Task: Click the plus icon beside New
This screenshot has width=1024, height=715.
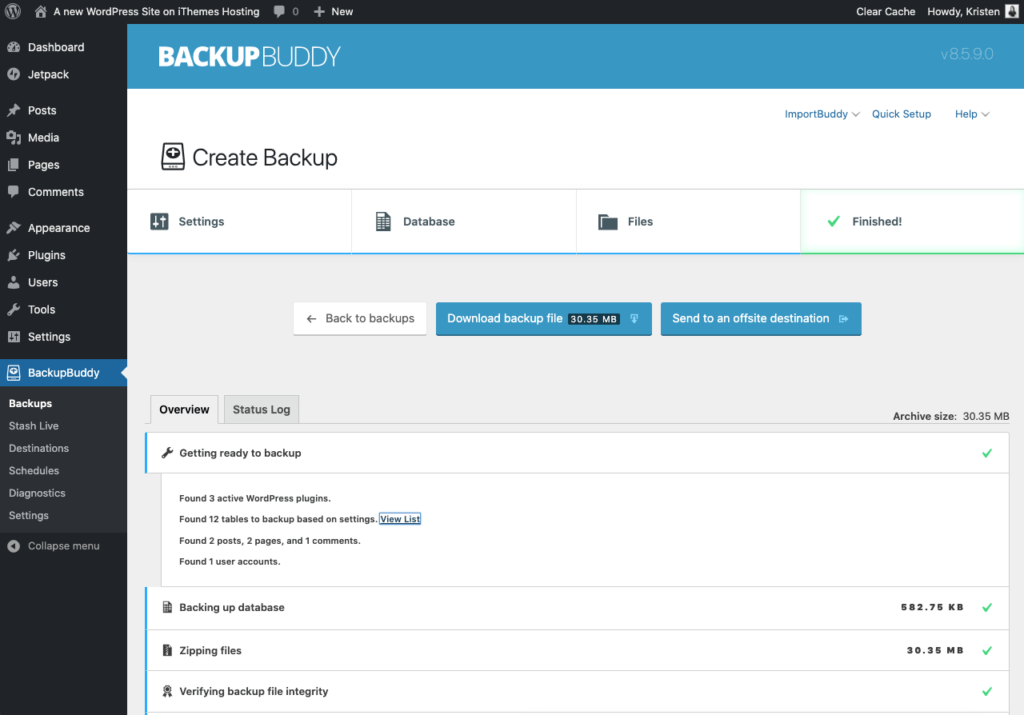Action: [319, 12]
